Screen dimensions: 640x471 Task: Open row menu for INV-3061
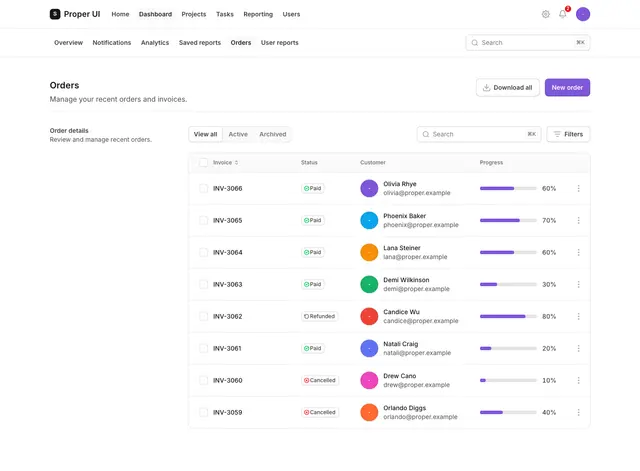coord(578,349)
